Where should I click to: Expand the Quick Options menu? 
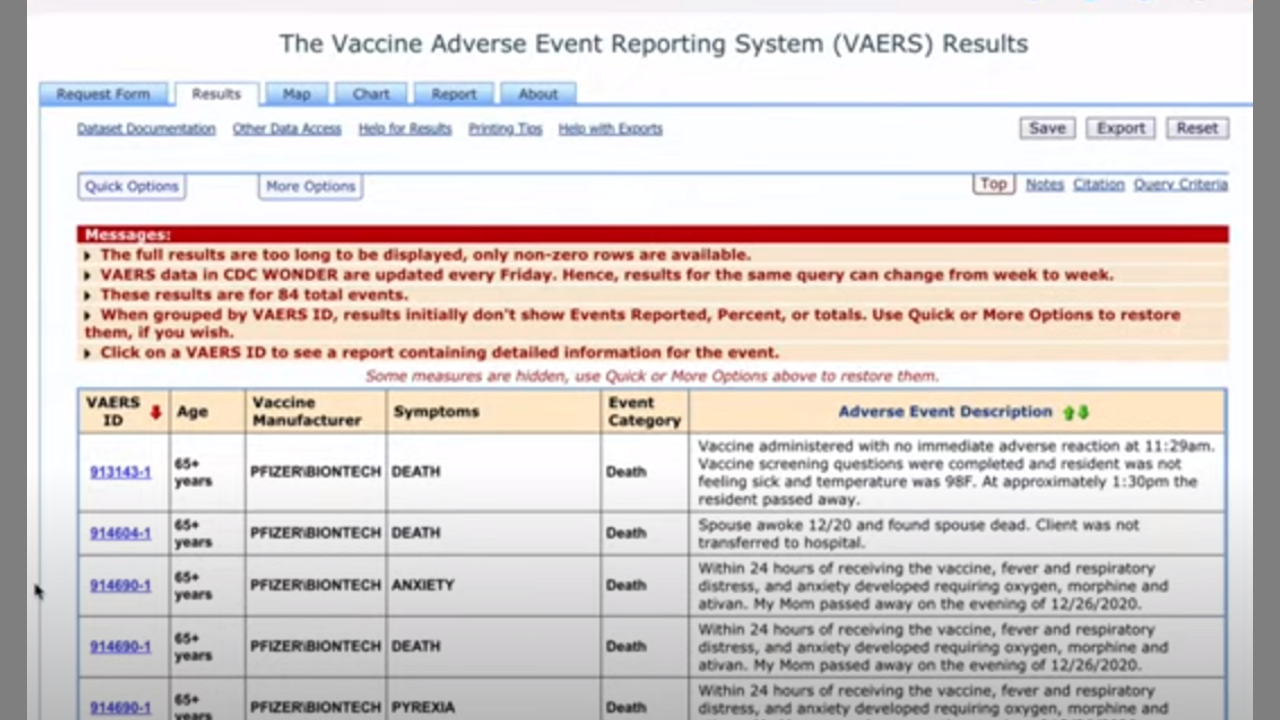[131, 186]
